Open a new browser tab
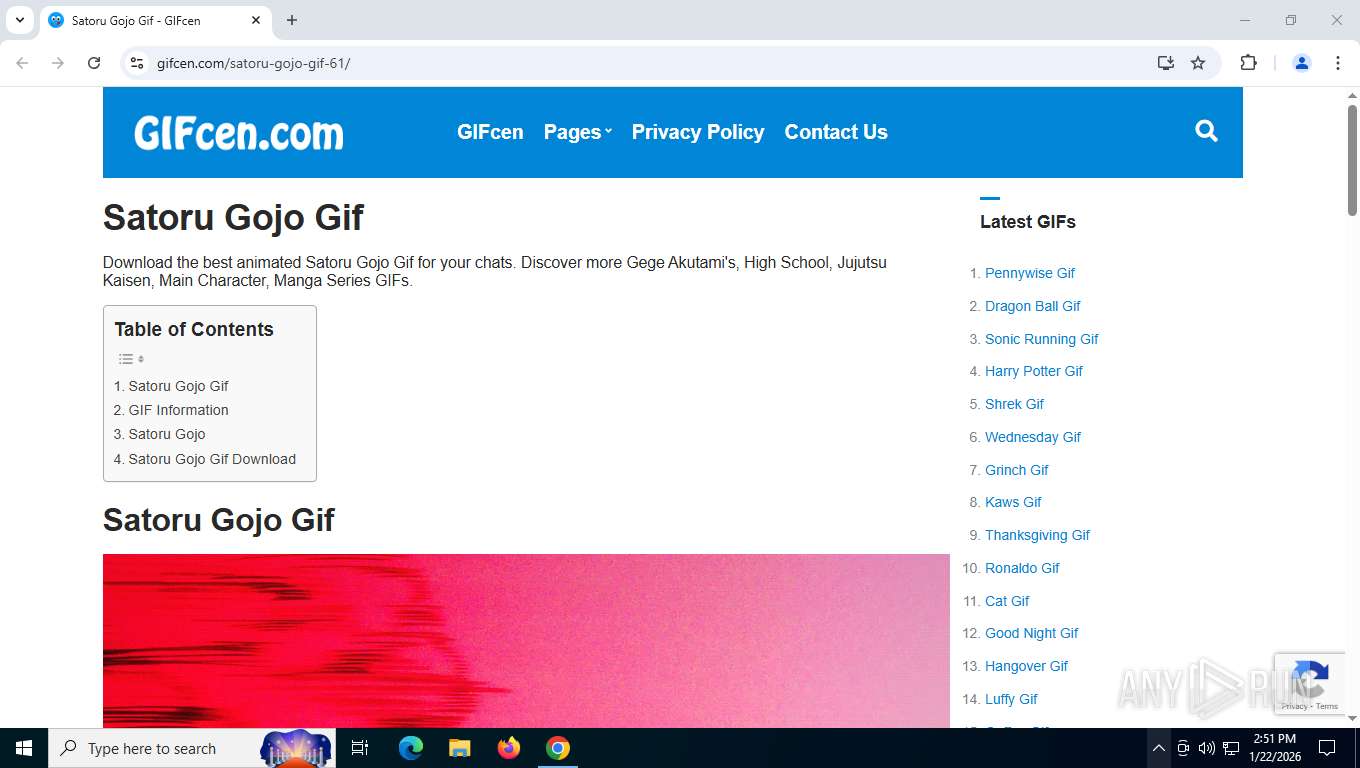1360x768 pixels. pos(292,20)
